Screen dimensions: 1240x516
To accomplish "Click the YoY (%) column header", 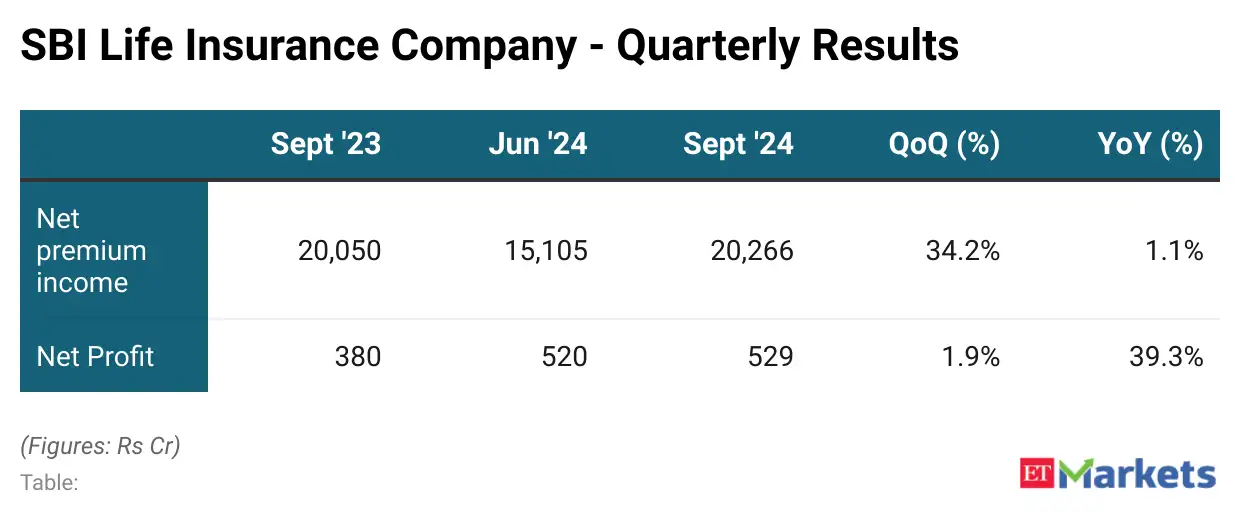I will tap(1150, 145).
